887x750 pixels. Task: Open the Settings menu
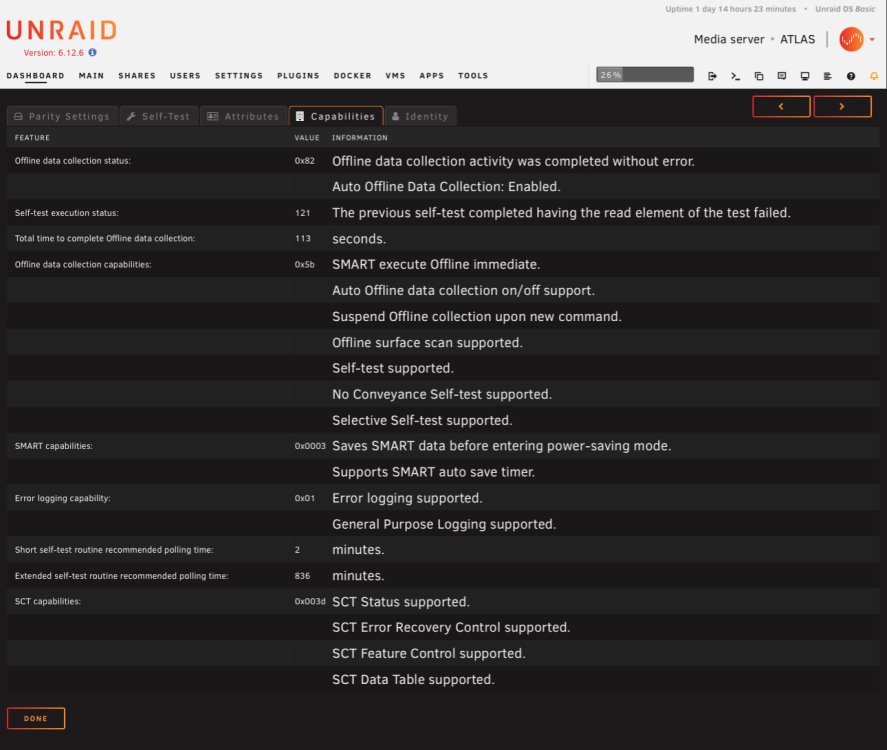tap(239, 76)
